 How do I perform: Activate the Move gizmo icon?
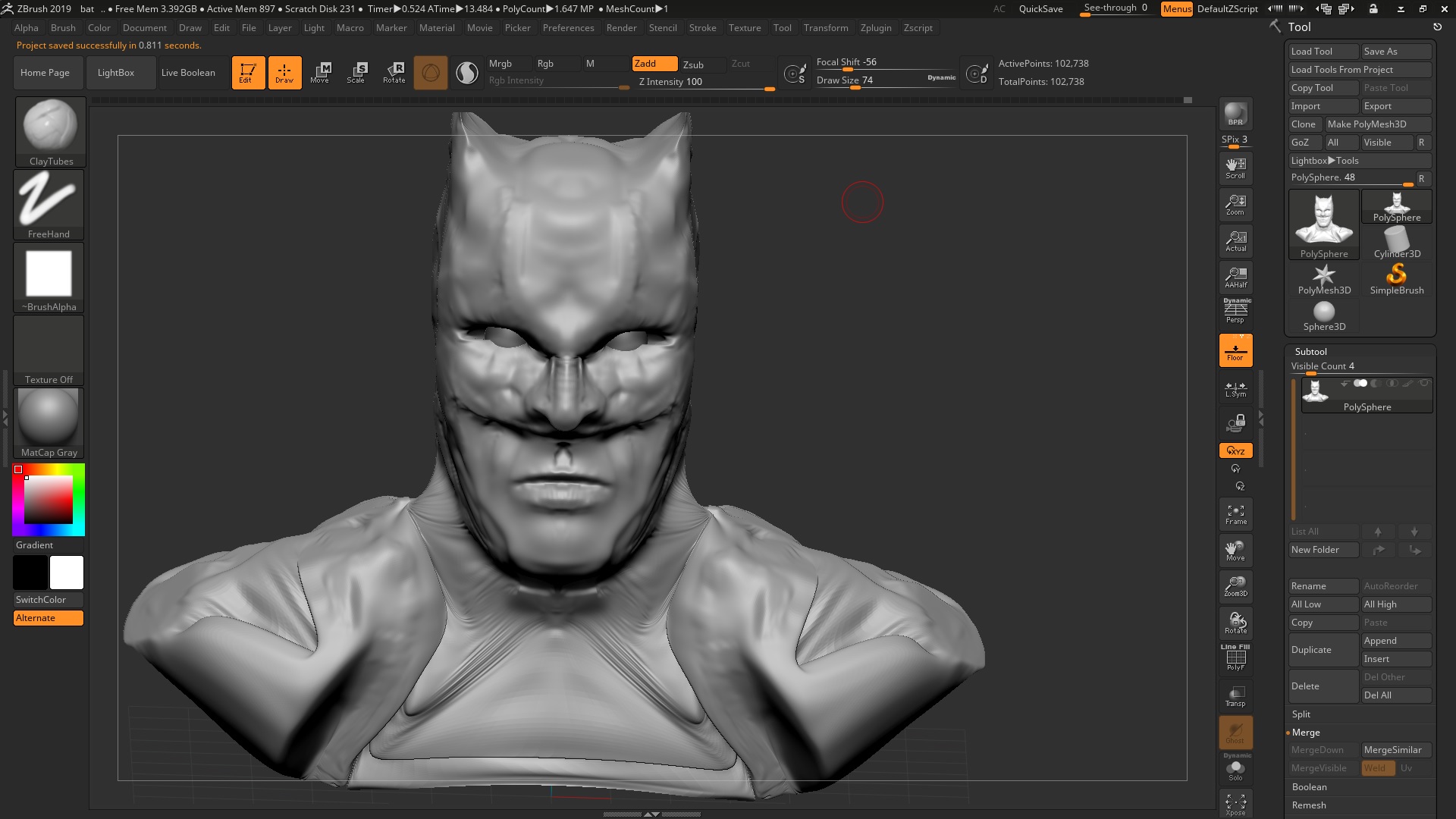pyautogui.click(x=321, y=73)
